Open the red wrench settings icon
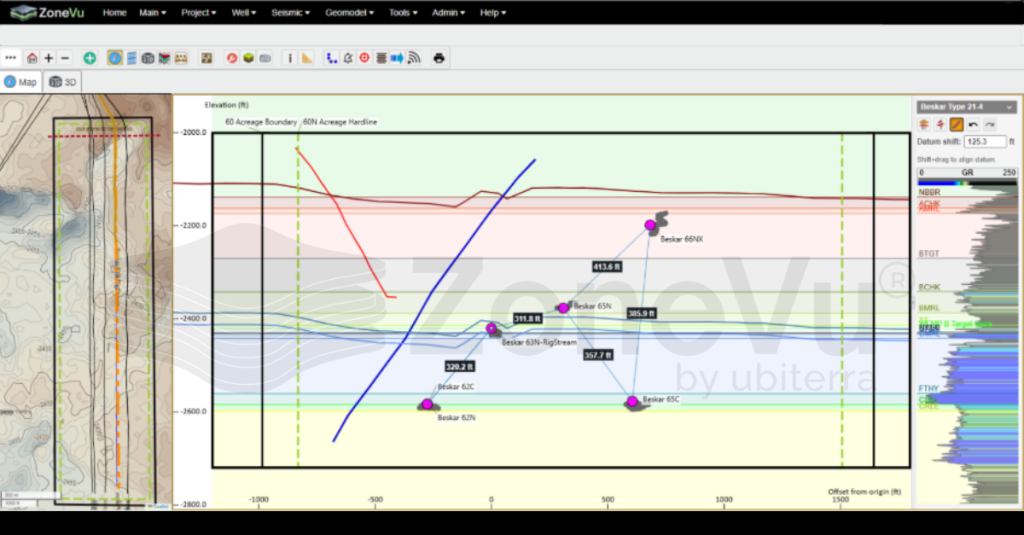Viewport: 1024px width, 535px height. pos(232,58)
